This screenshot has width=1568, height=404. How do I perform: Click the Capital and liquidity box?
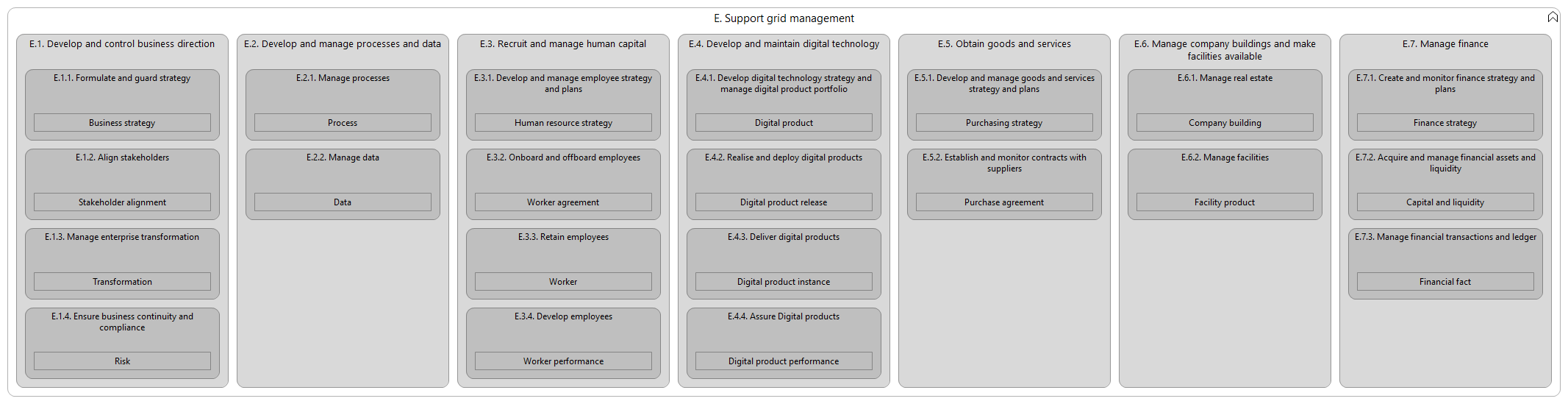click(1445, 202)
